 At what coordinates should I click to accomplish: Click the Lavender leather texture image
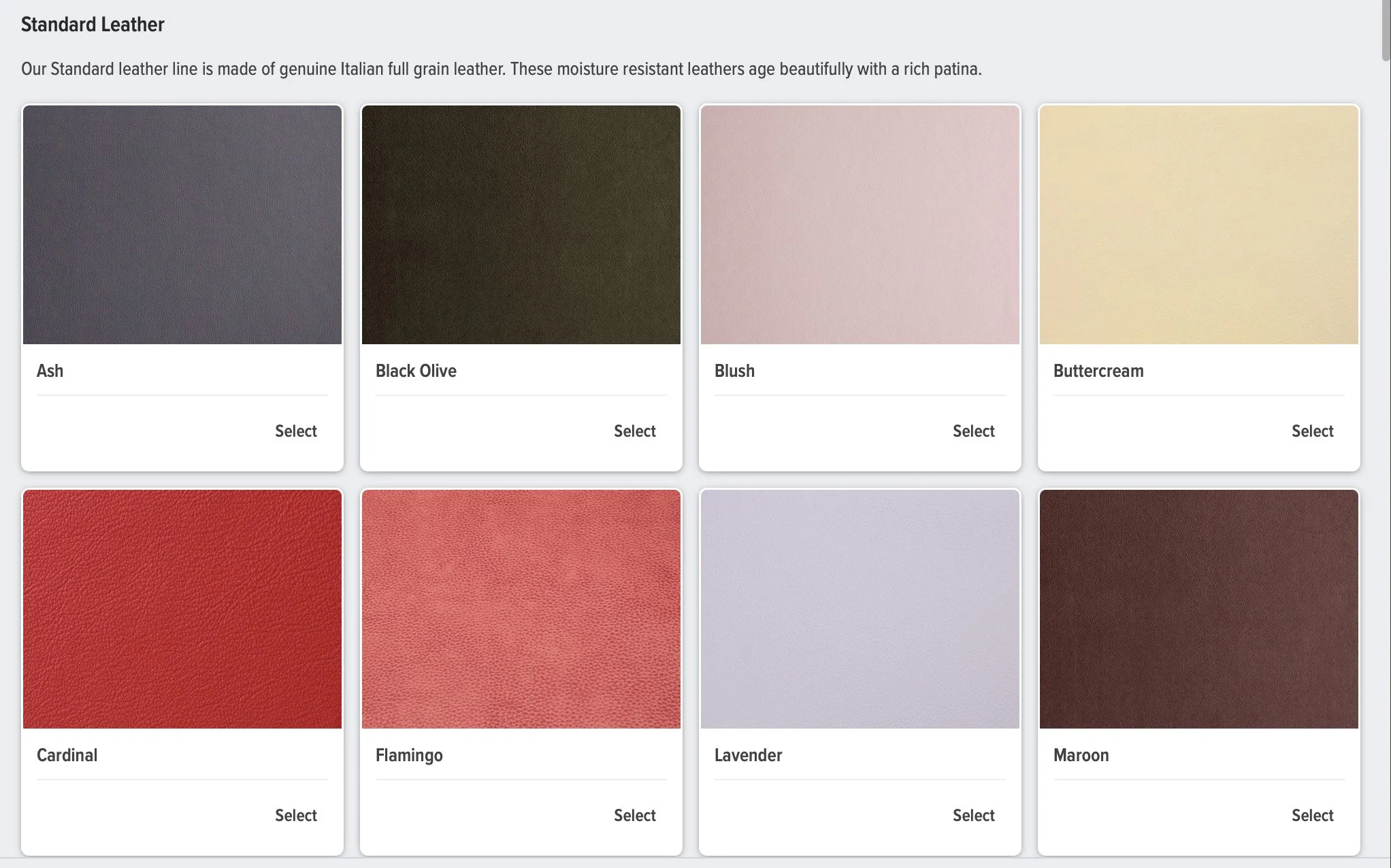[x=860, y=609]
